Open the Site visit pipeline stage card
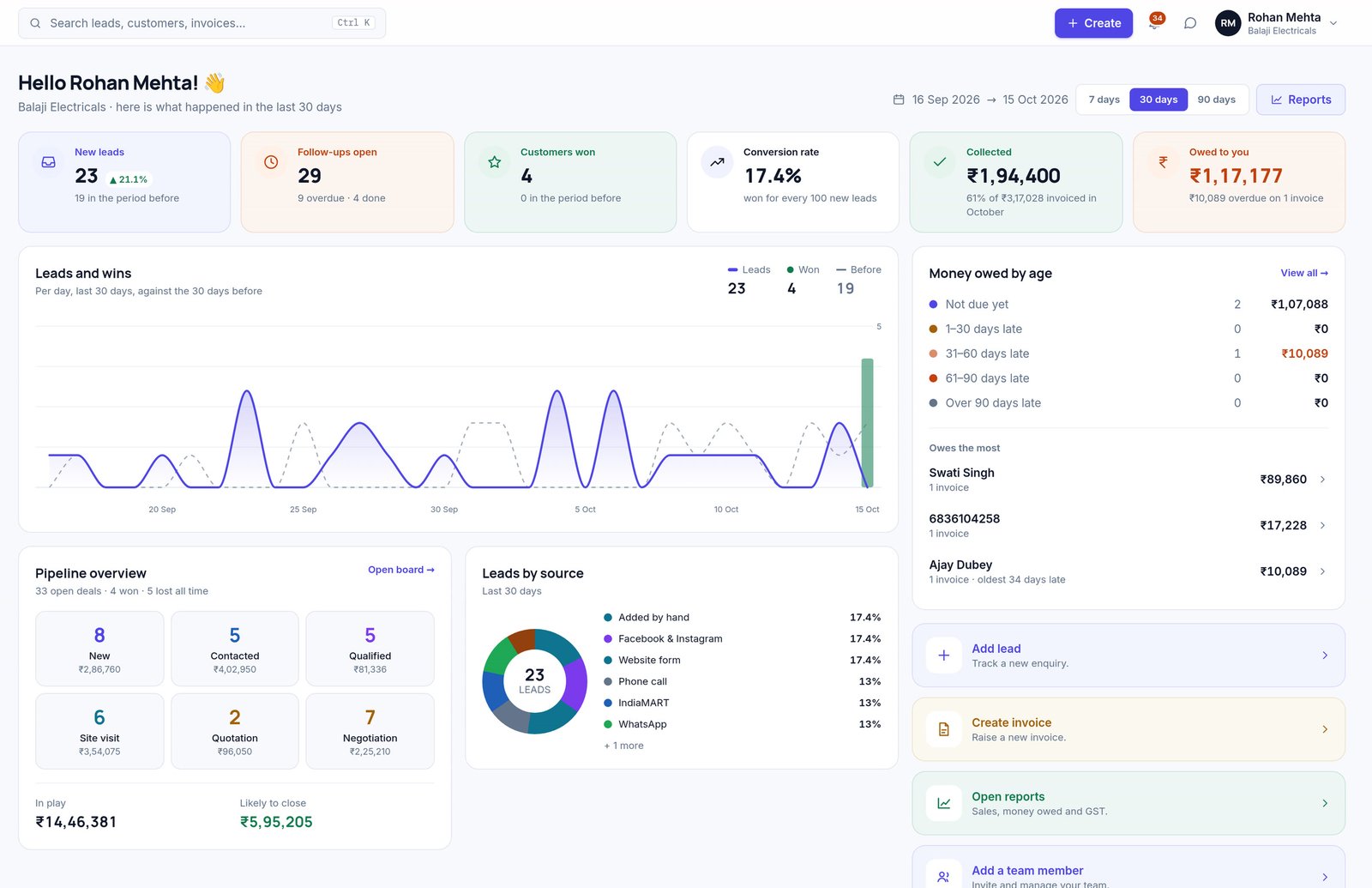This screenshot has height=888, width=1372. (x=99, y=731)
